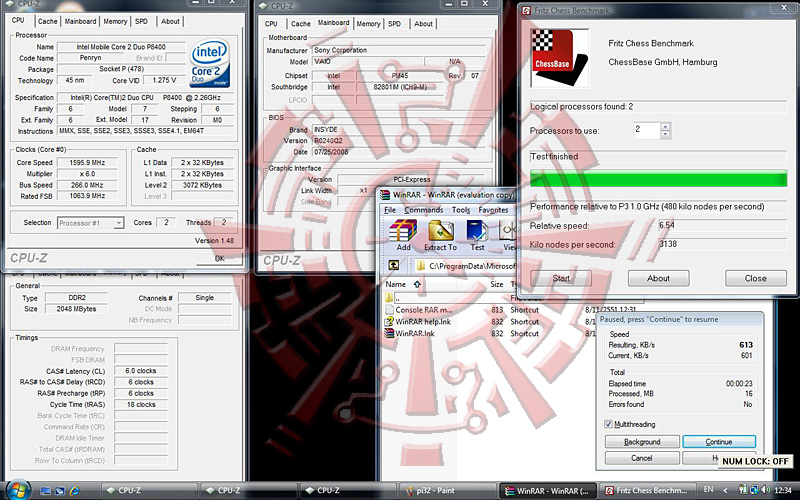Open the Cache tab in first CPU-Z window
The height and width of the screenshot is (500, 800).
(47, 21)
